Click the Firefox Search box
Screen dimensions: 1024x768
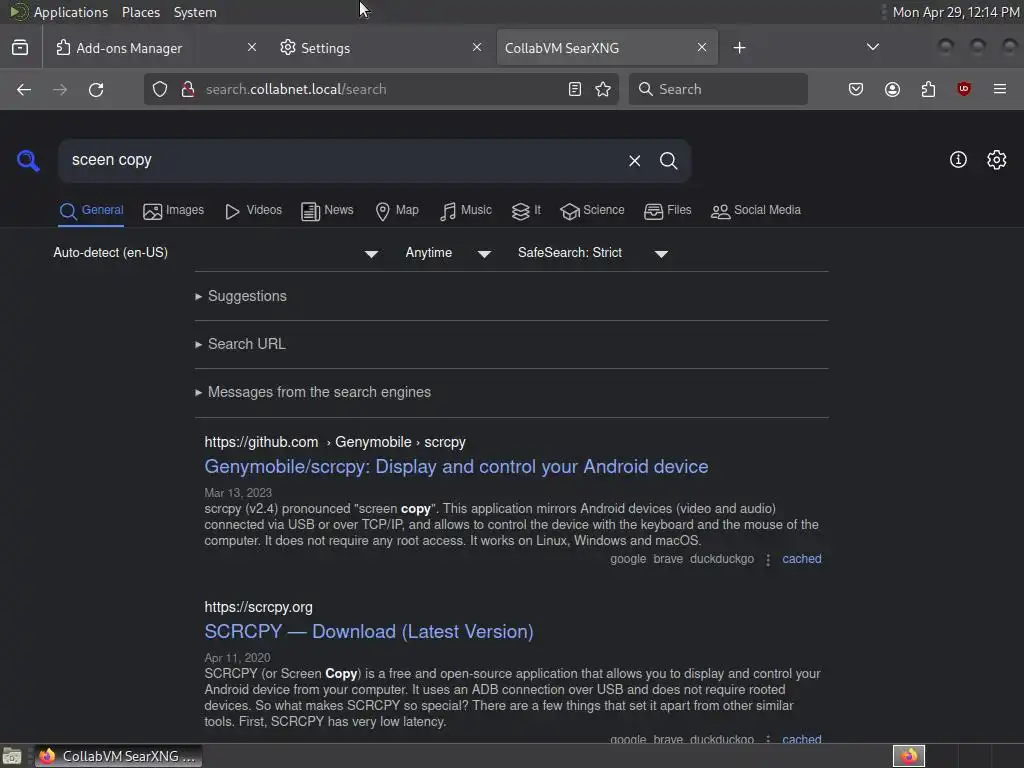click(x=718, y=89)
